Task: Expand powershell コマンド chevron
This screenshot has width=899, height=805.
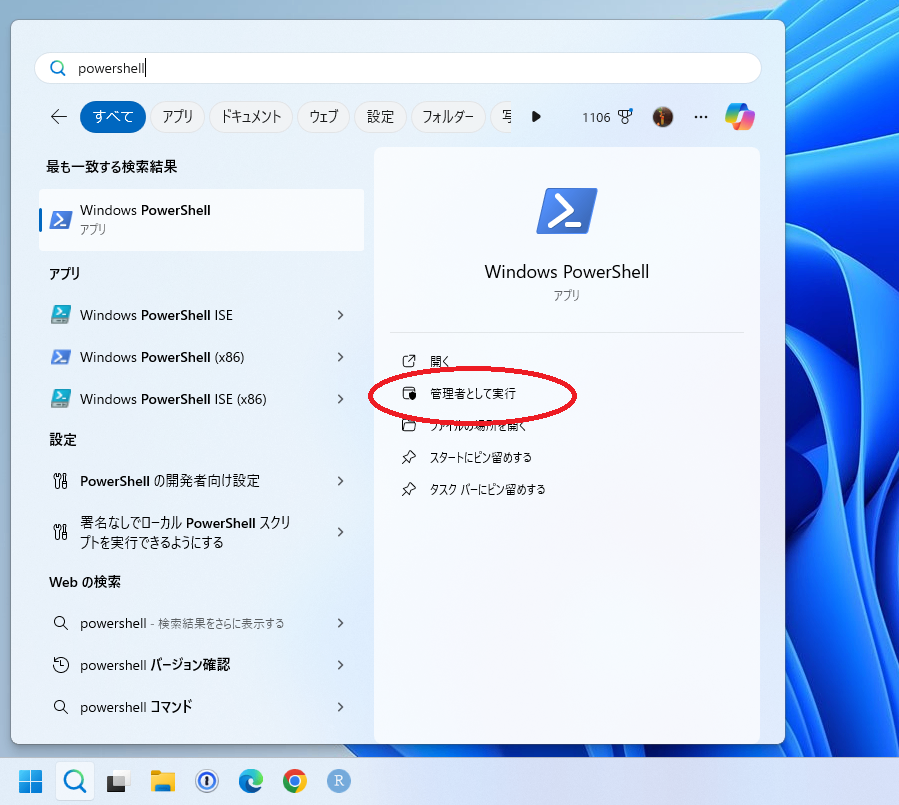Action: (341, 707)
